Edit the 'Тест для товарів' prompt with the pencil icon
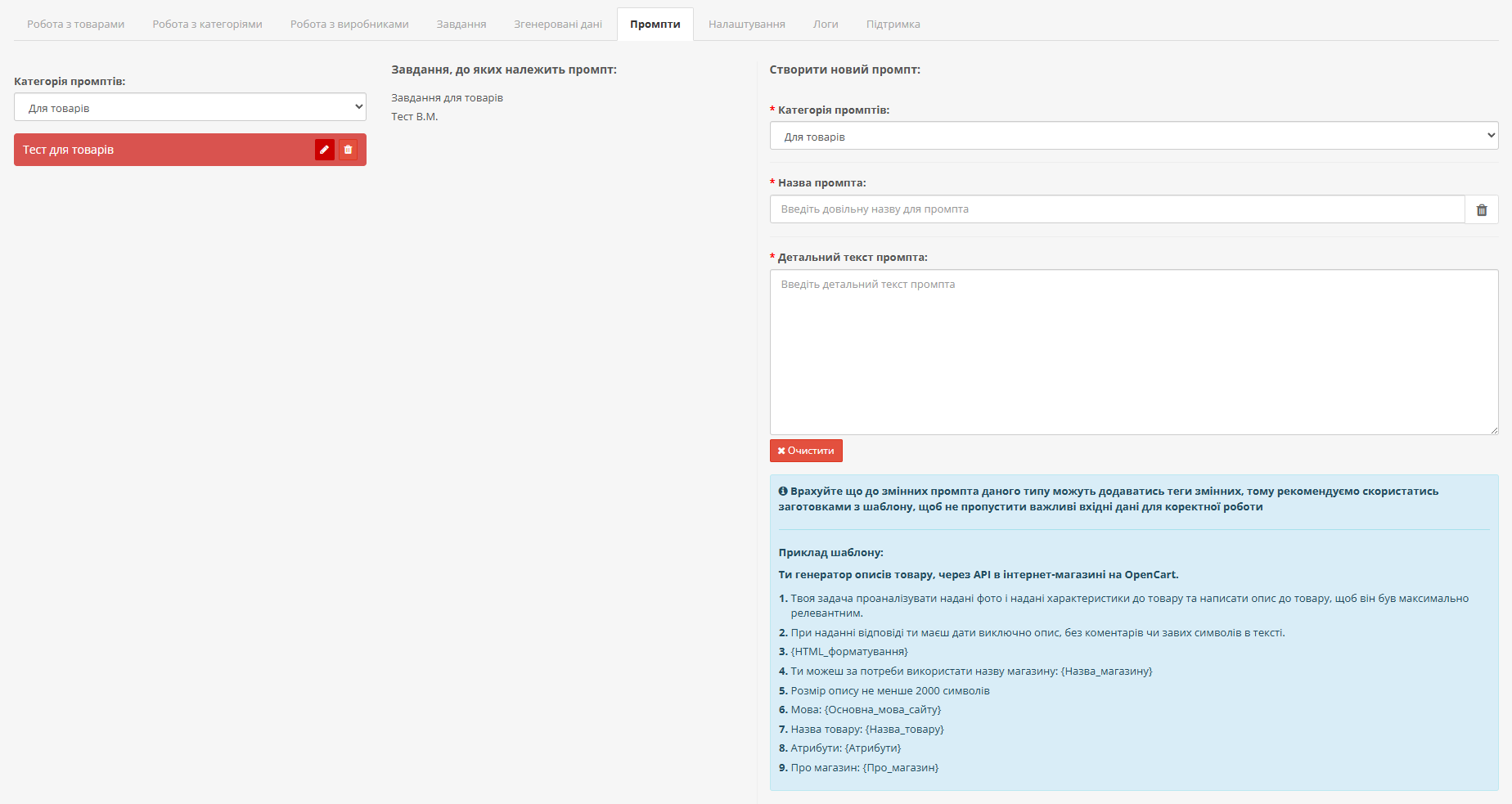Screen dimensions: 1512x804 324,150
